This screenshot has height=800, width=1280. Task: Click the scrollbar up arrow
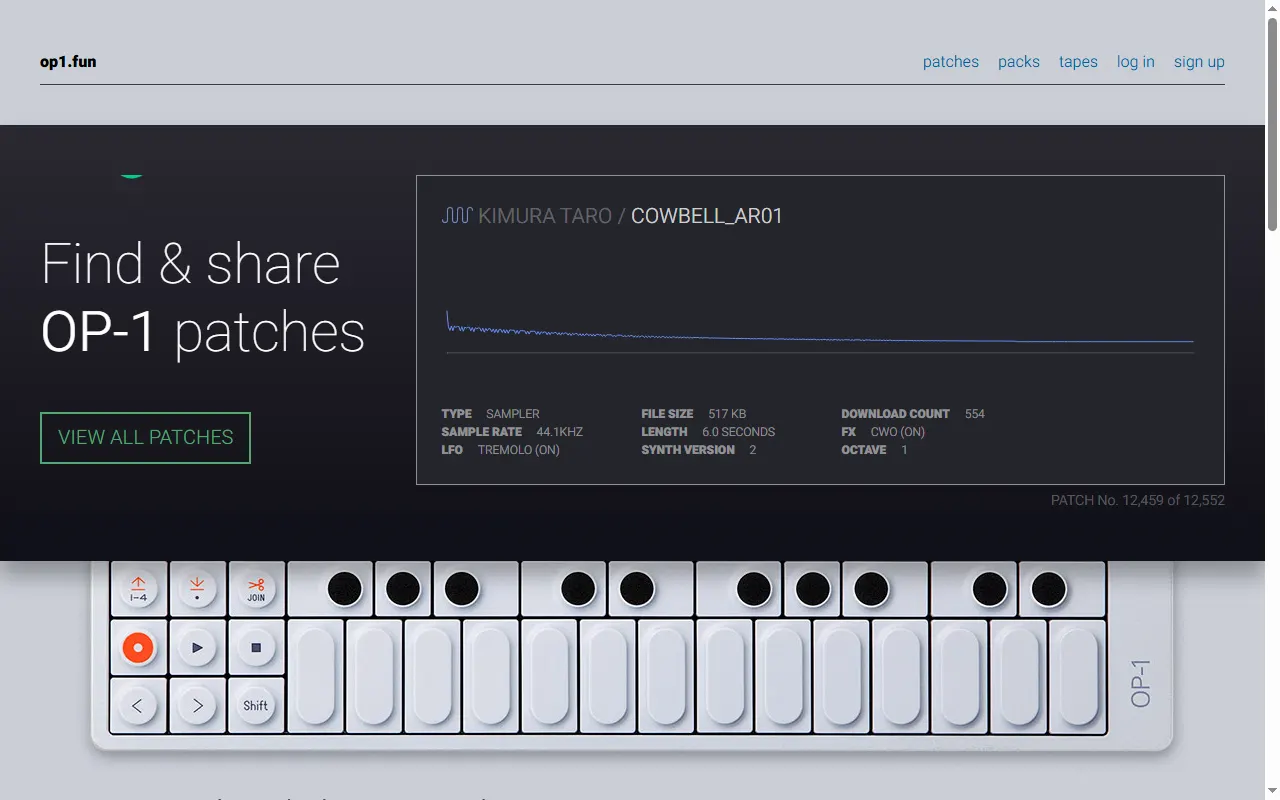(x=1272, y=8)
